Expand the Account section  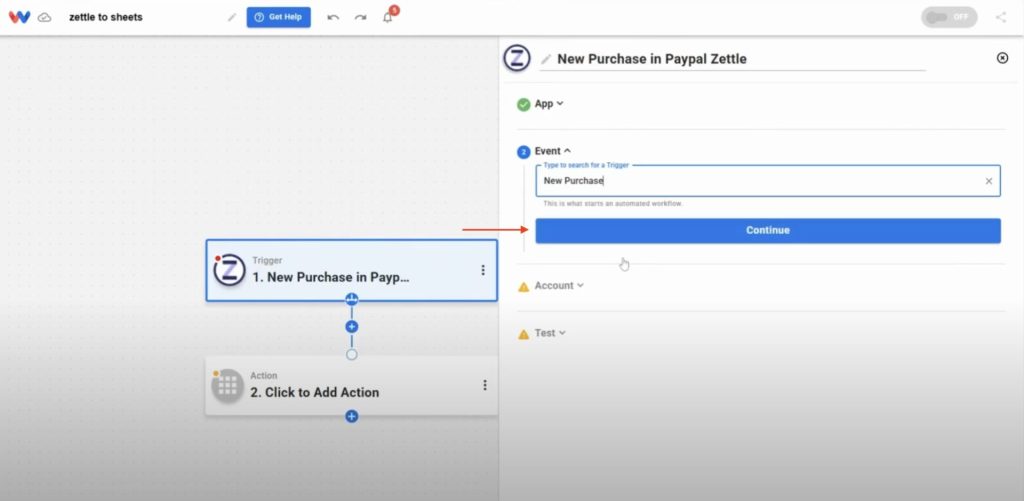559,285
